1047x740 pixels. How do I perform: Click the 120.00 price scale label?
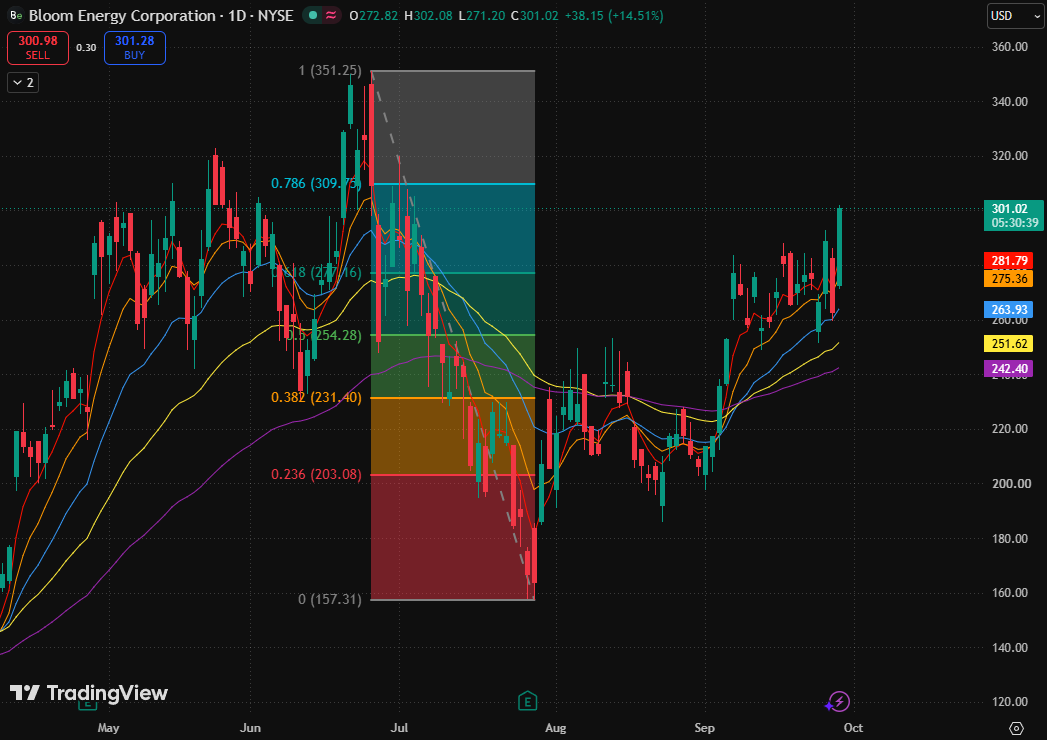pos(1010,702)
